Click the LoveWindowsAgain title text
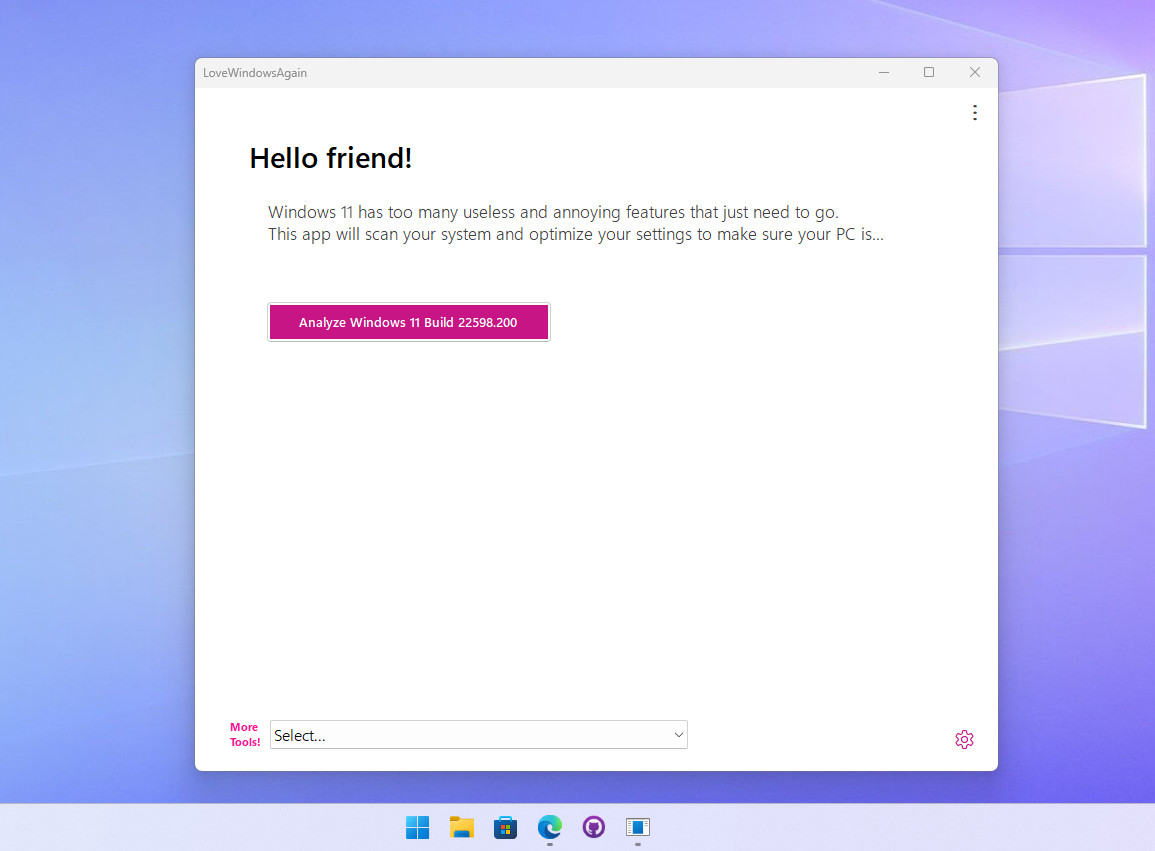 coord(255,73)
